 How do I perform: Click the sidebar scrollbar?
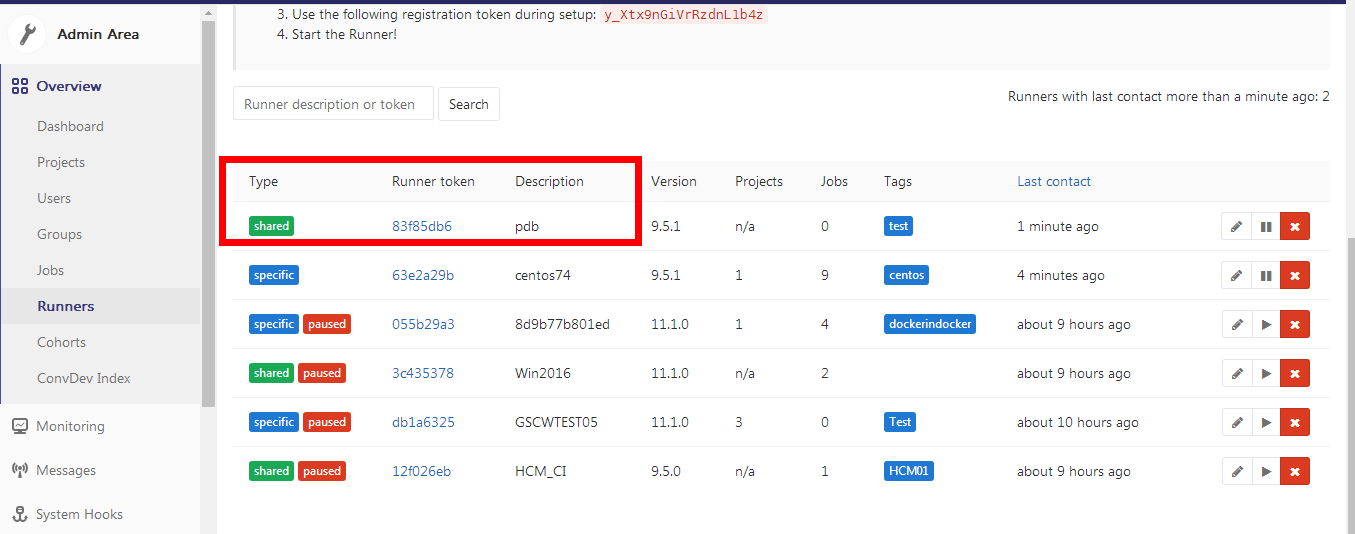tap(208, 212)
